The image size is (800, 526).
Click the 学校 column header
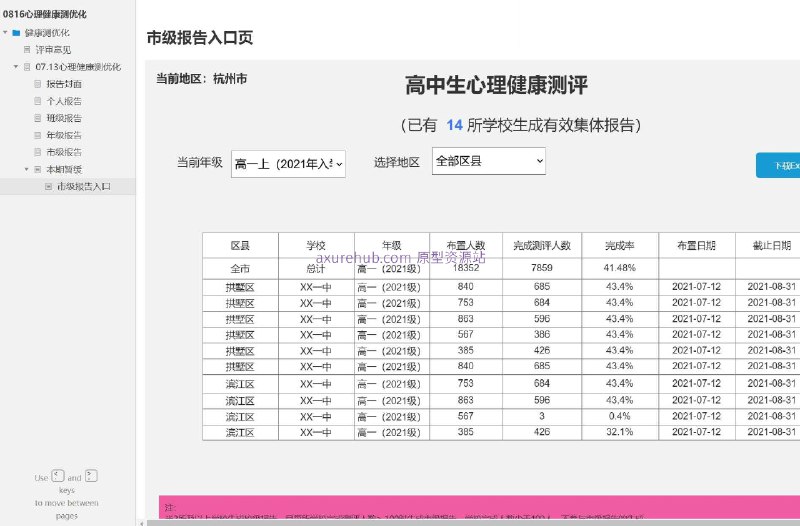pyautogui.click(x=316, y=245)
